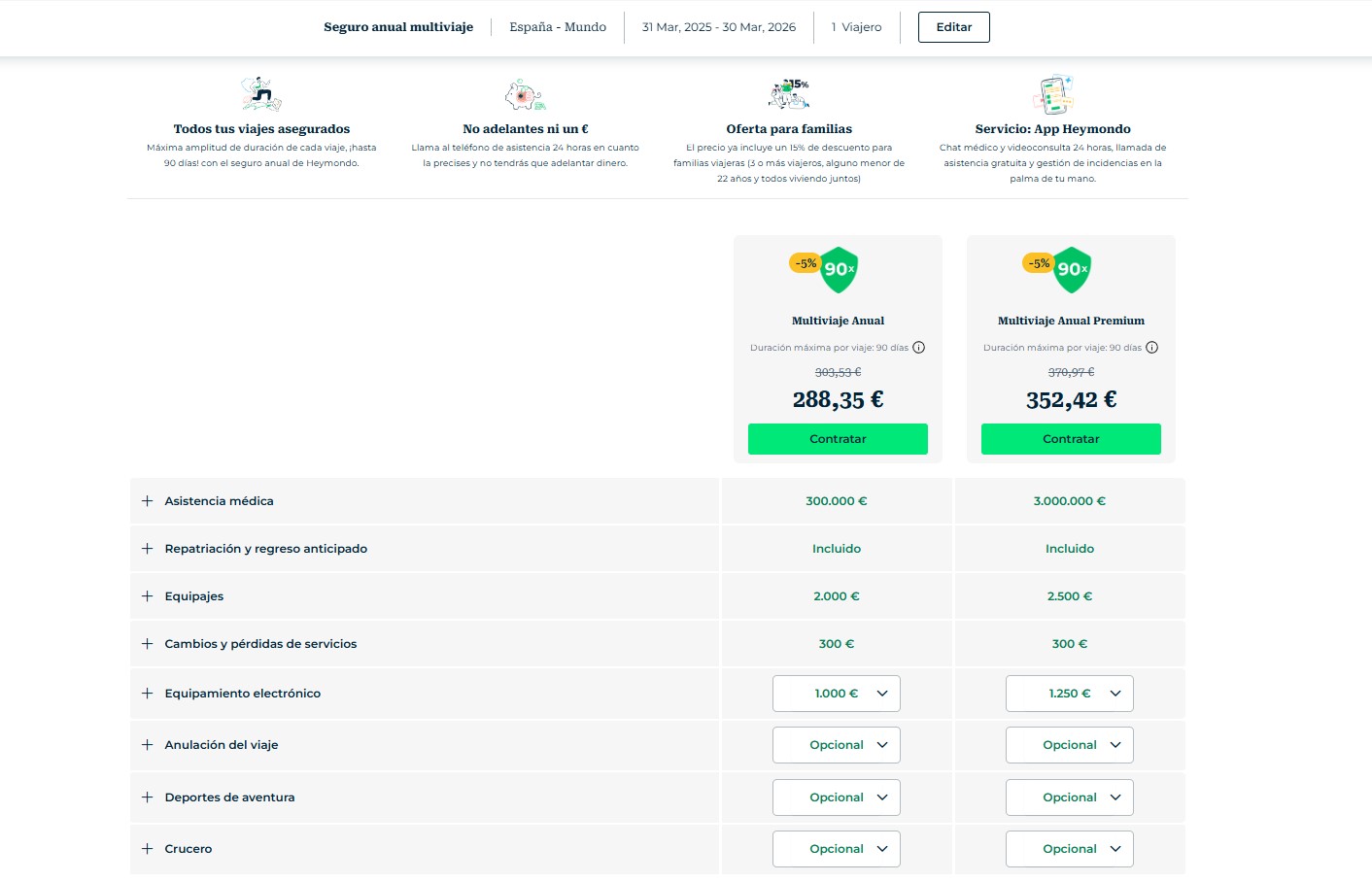Click the 90x green shield on Premium plan

(1073, 269)
